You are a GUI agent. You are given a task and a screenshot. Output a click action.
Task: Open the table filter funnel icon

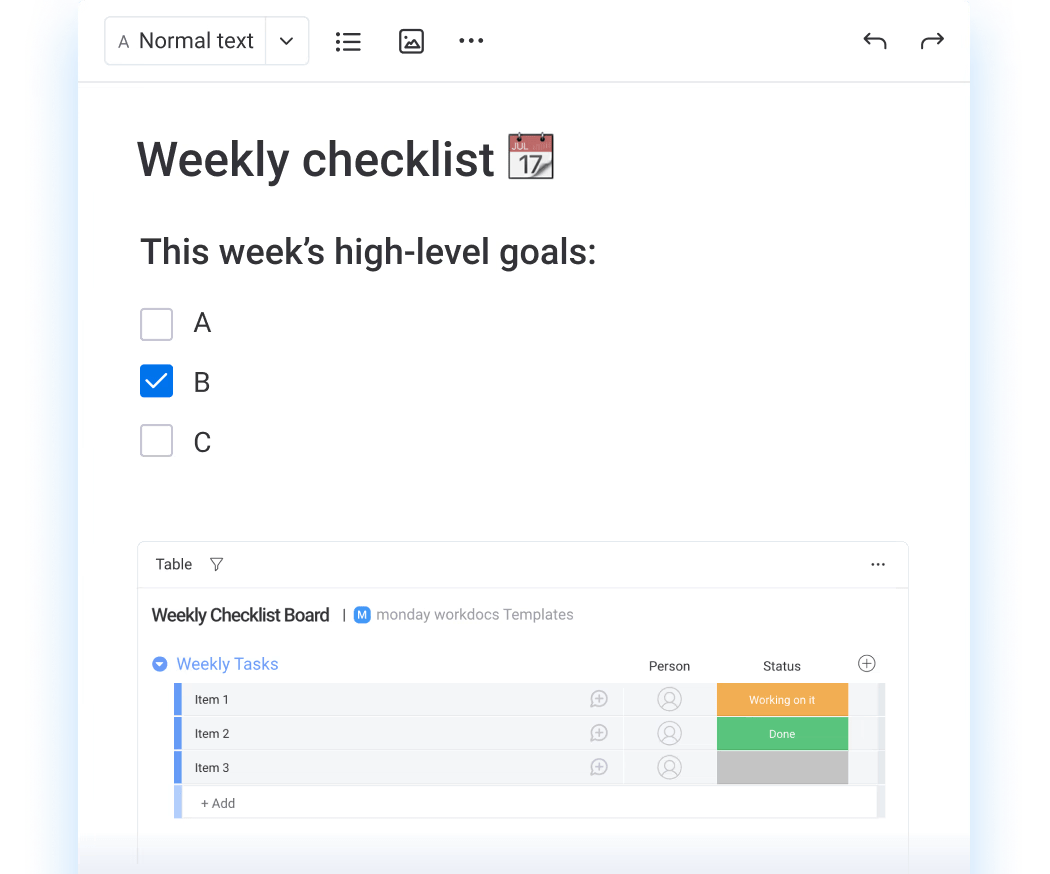tap(216, 565)
